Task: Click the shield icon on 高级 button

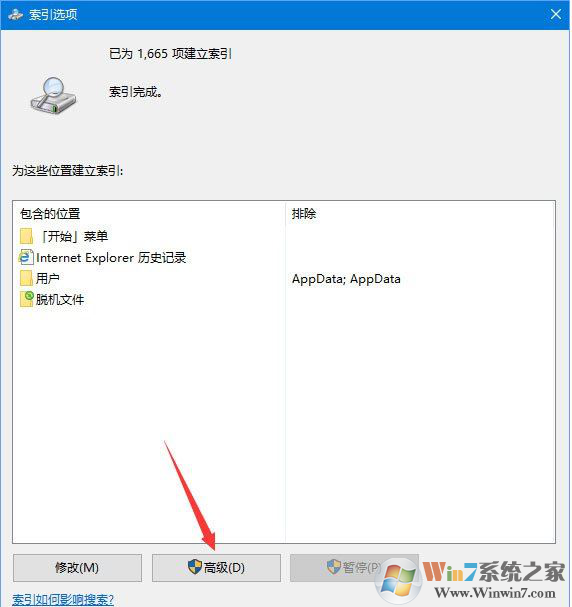Action: coord(195,567)
